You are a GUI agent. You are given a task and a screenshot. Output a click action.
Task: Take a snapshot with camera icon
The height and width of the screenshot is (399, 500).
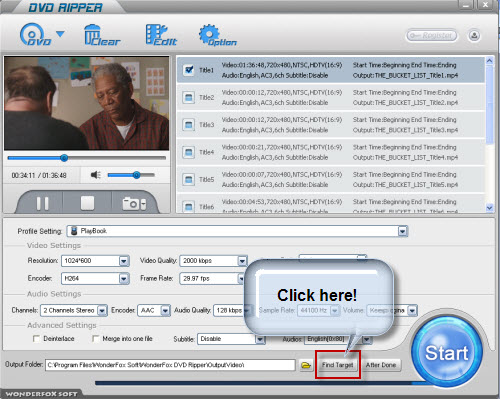[x=134, y=203]
